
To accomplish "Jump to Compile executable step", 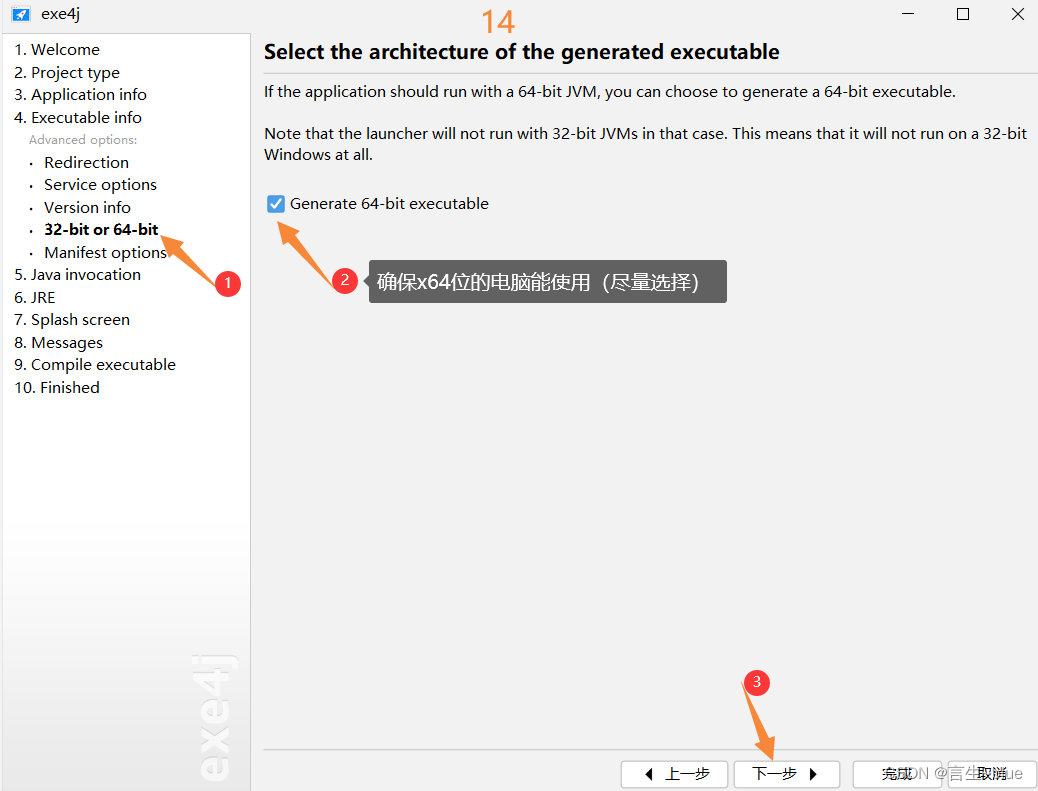I will click(95, 365).
